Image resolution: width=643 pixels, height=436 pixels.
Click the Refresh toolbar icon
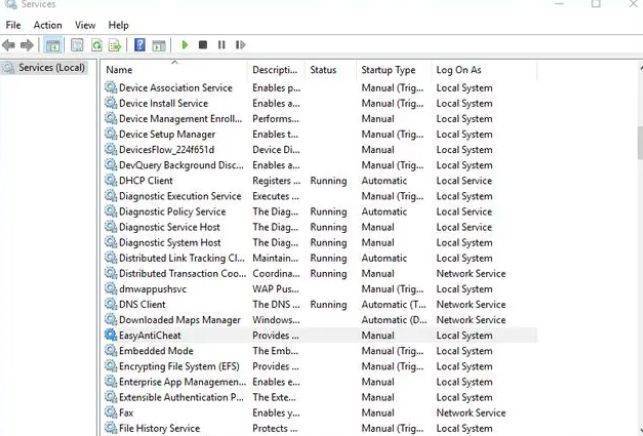point(97,45)
